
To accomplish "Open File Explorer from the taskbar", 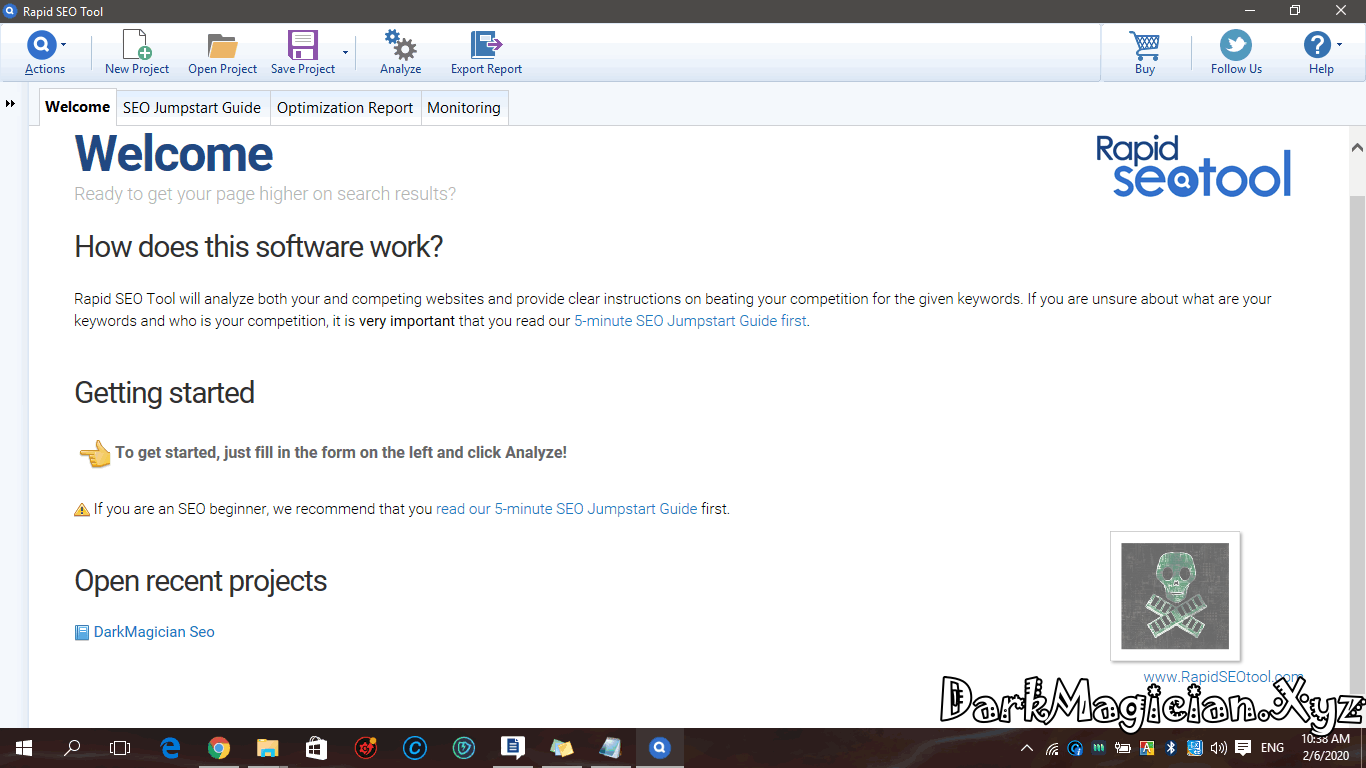I will click(267, 748).
